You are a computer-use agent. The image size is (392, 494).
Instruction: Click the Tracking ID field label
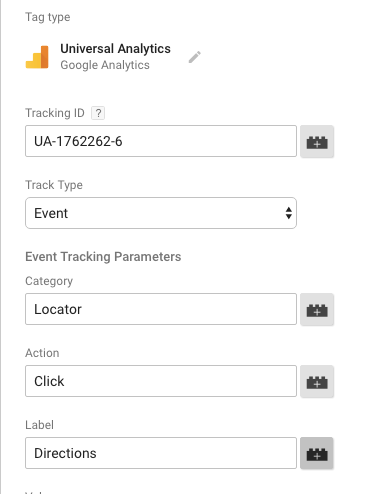coord(55,113)
